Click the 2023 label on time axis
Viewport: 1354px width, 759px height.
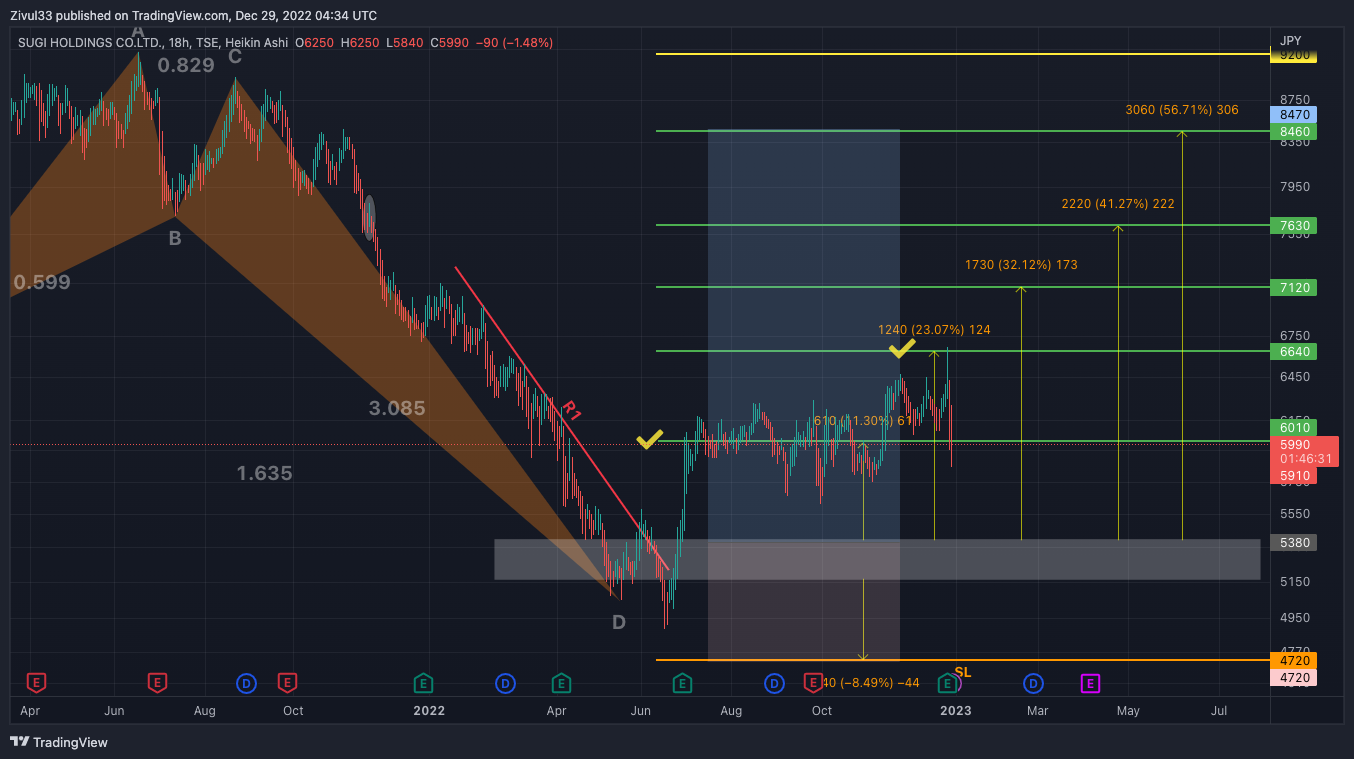pos(955,711)
